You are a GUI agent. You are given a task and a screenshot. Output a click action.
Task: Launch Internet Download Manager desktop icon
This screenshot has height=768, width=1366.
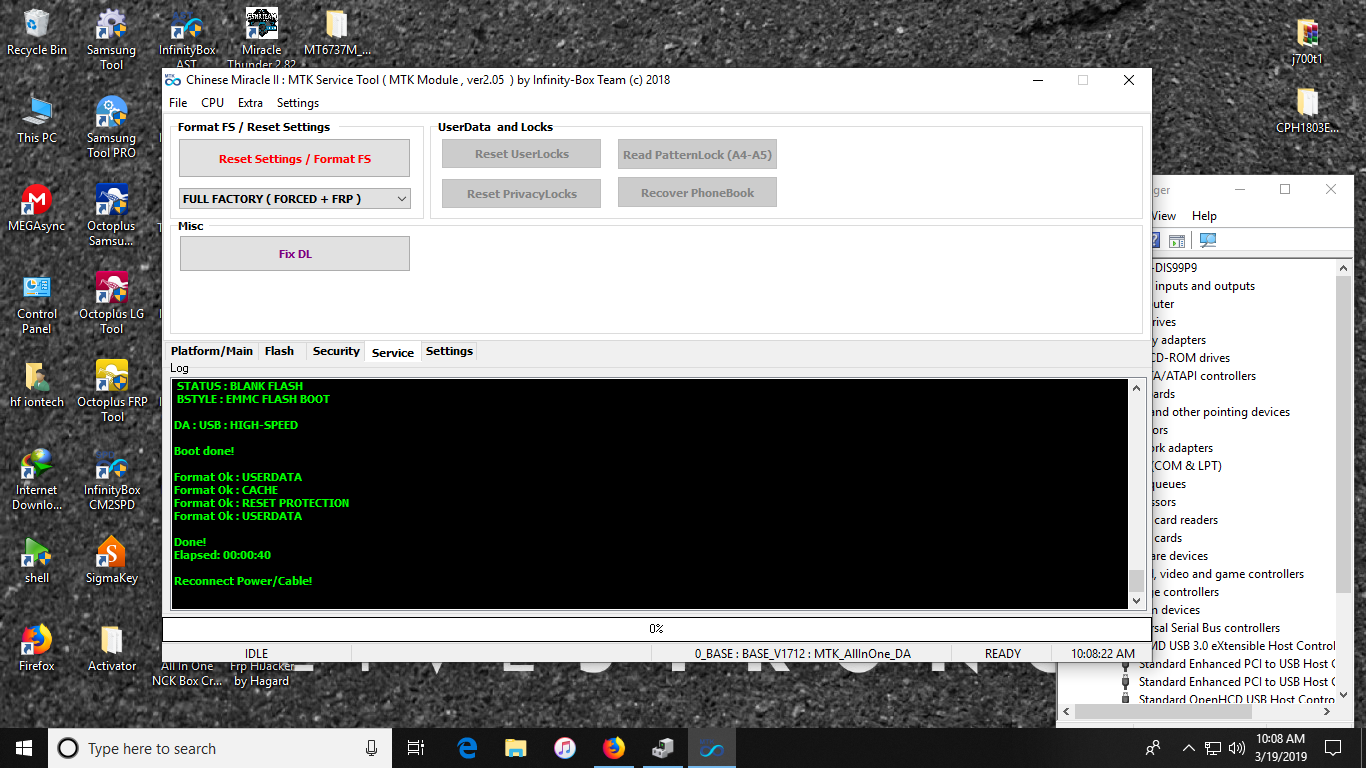click(37, 480)
